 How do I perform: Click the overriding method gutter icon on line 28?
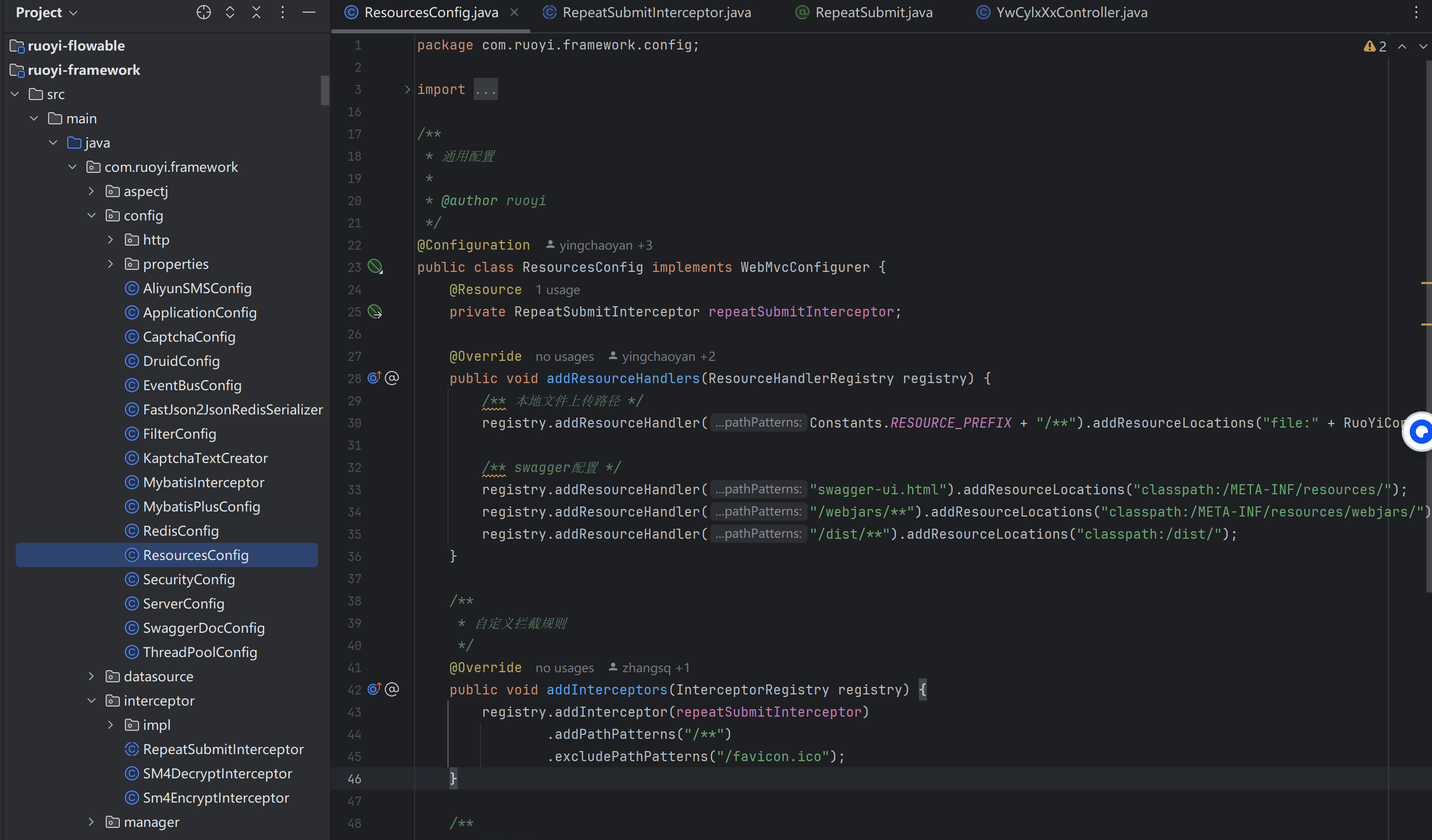374,378
